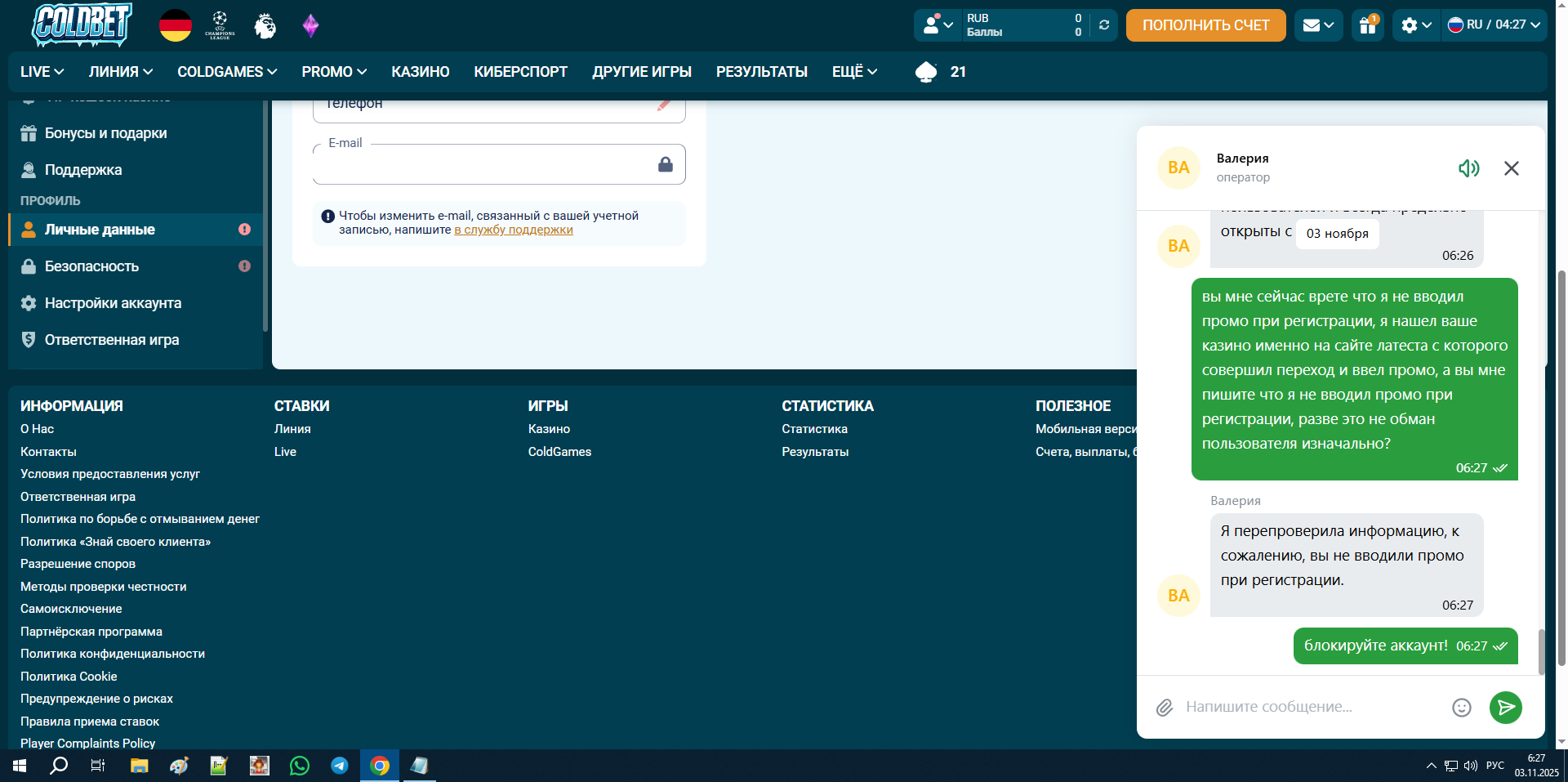Go to the КАЗИНО menu item
The image size is (1568, 782).
pyautogui.click(x=420, y=72)
